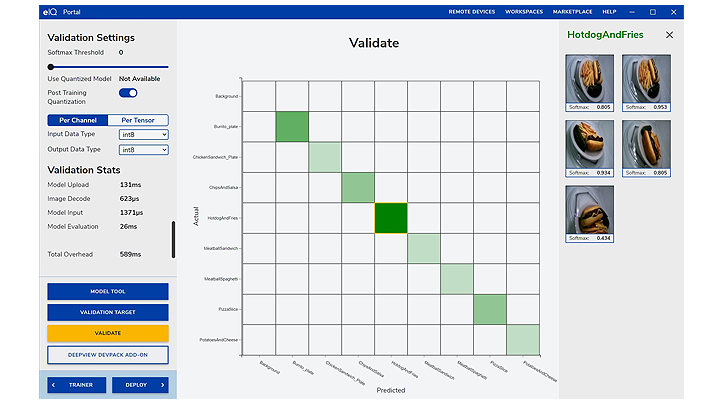Click DeepView DevPack Add-On button
Viewport: 720px width, 405px height.
click(x=108, y=354)
